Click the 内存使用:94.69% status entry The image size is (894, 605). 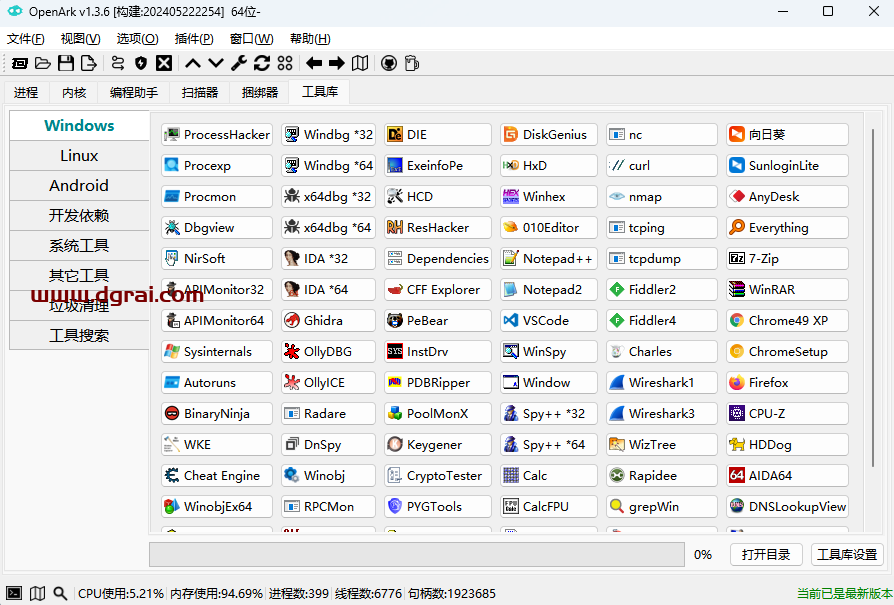217,594
